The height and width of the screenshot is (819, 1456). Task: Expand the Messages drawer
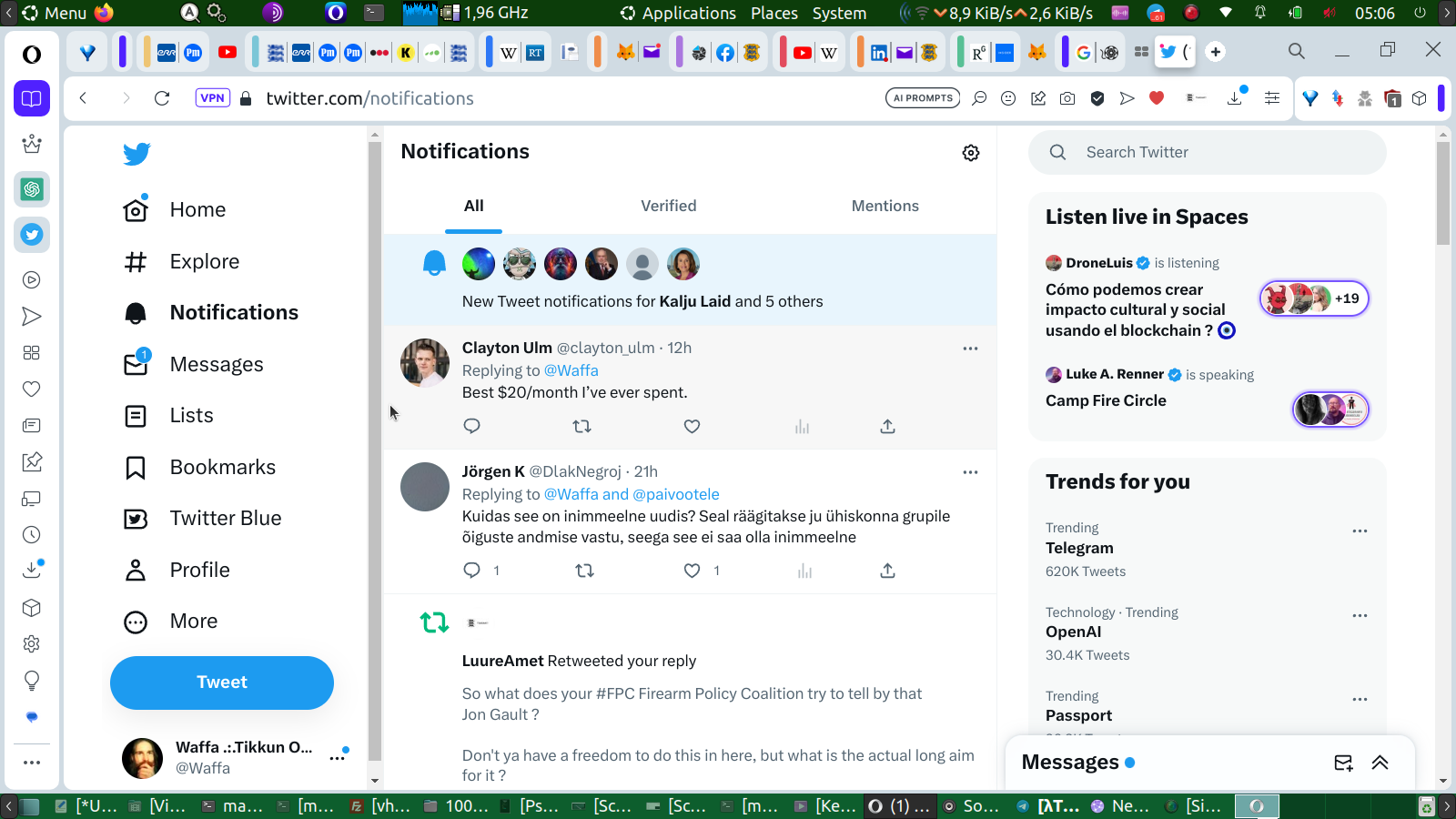1380,763
